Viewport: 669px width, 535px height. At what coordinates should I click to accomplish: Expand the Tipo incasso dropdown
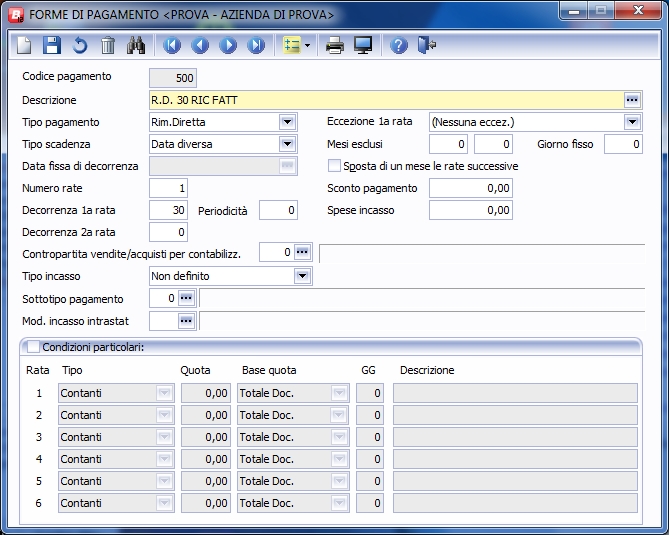(302, 276)
